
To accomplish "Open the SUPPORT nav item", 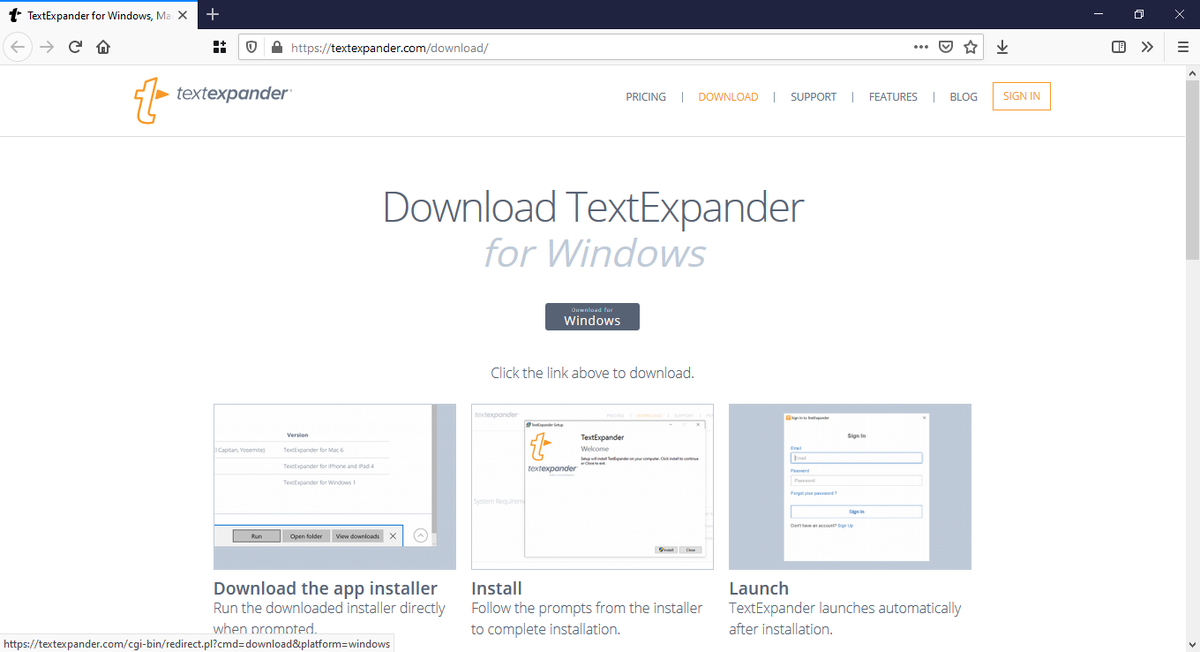I will (813, 97).
